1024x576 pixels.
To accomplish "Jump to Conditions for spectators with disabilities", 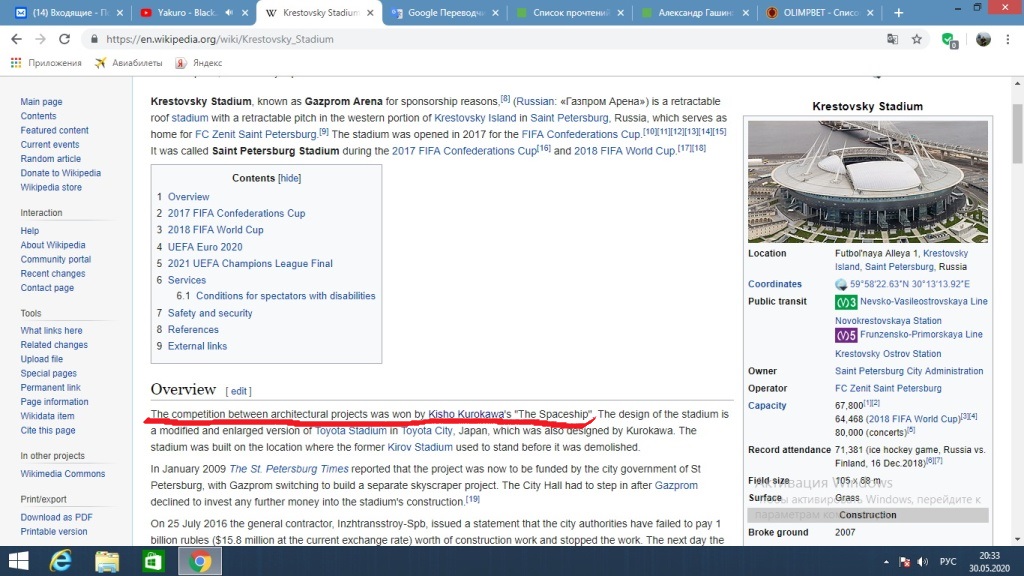I will [x=285, y=296].
